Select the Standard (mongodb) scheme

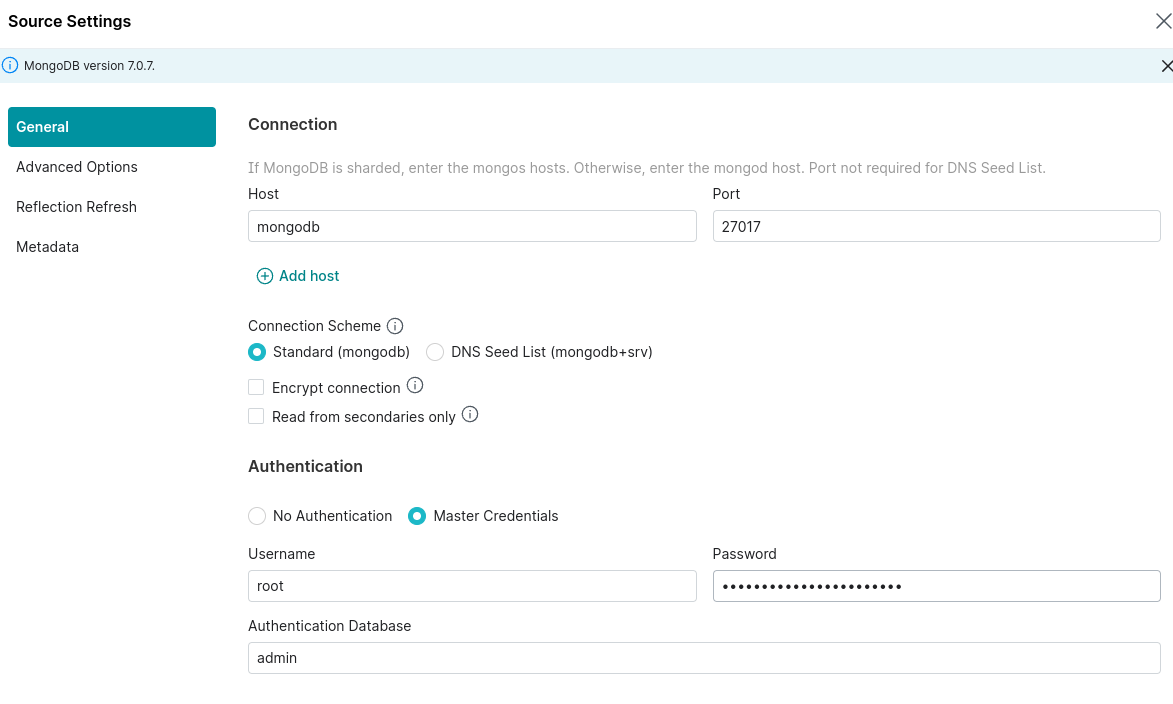tap(257, 352)
